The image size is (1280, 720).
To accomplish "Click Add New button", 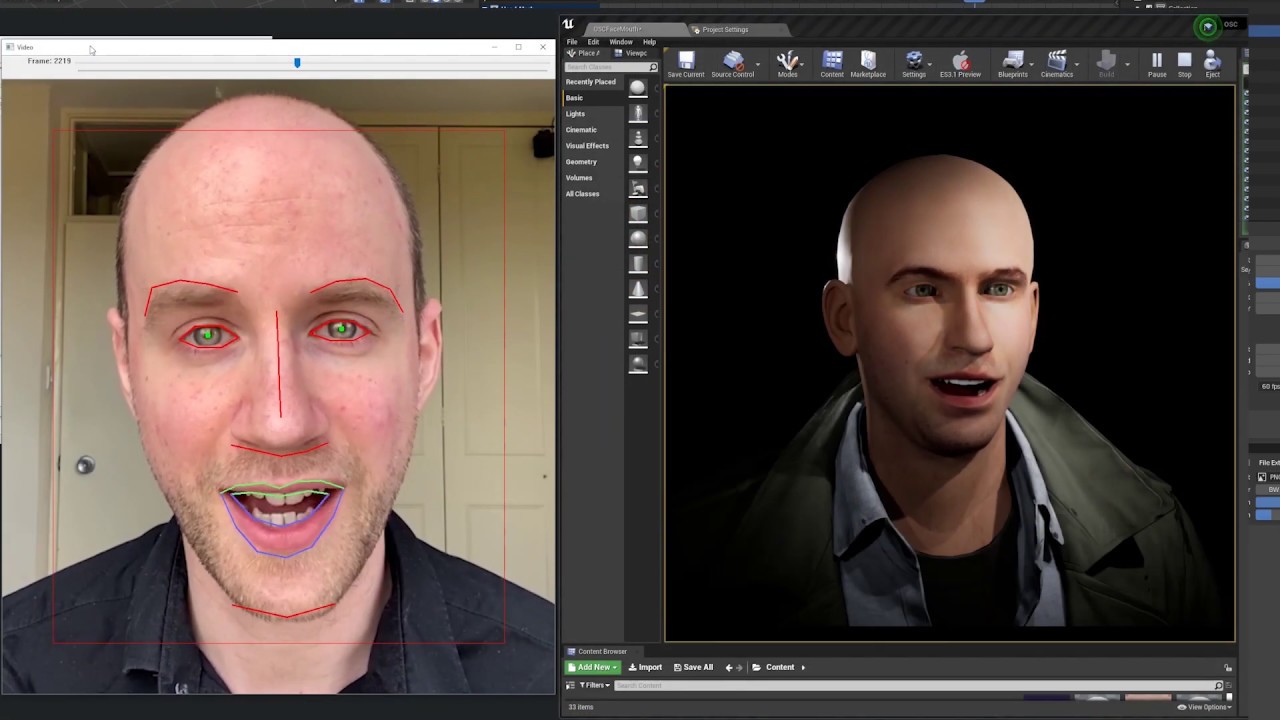I will (593, 667).
